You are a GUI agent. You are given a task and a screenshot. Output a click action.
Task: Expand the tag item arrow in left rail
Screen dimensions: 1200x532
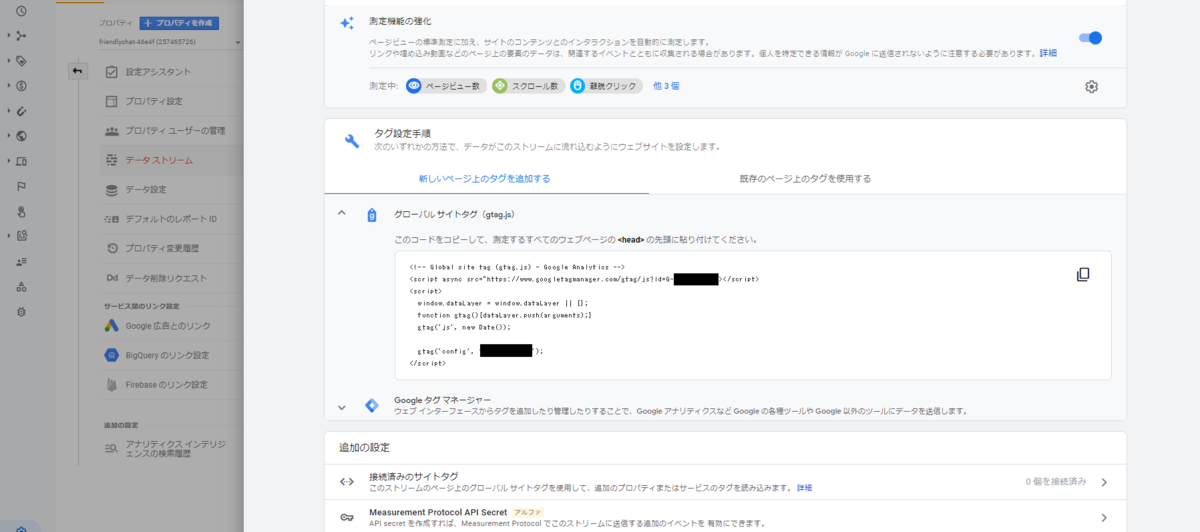8,60
